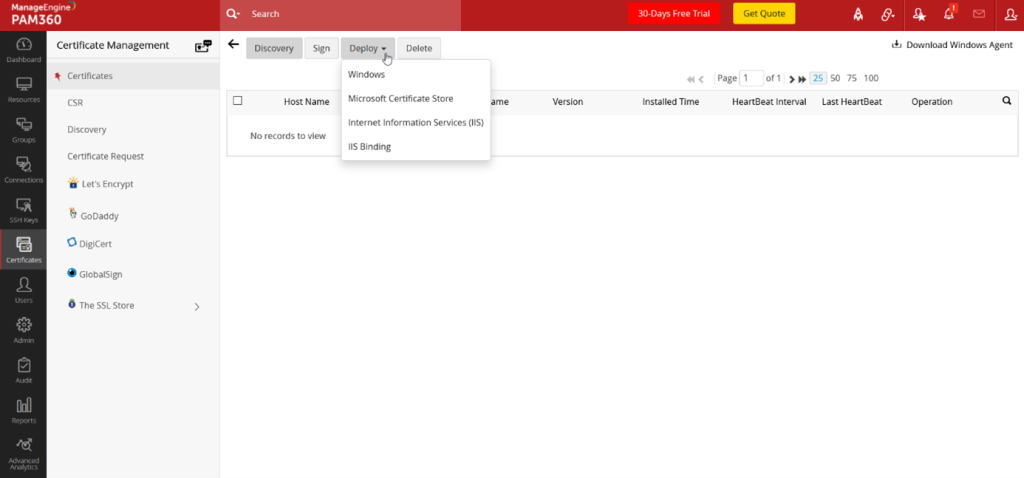Expand the Deploy dropdown button
1024x478 pixels.
coord(368,48)
